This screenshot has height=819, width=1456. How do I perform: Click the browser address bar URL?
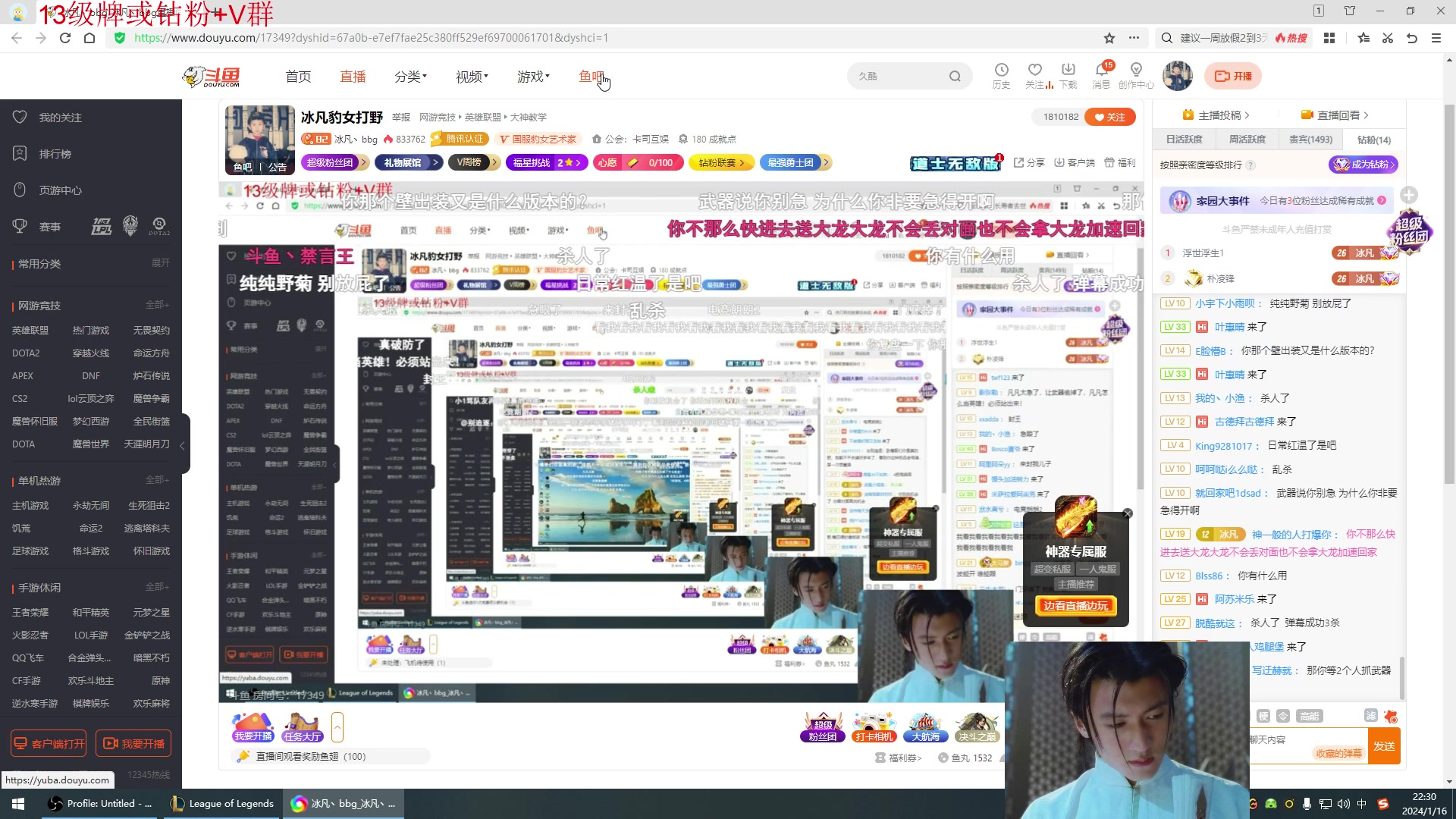[x=371, y=38]
